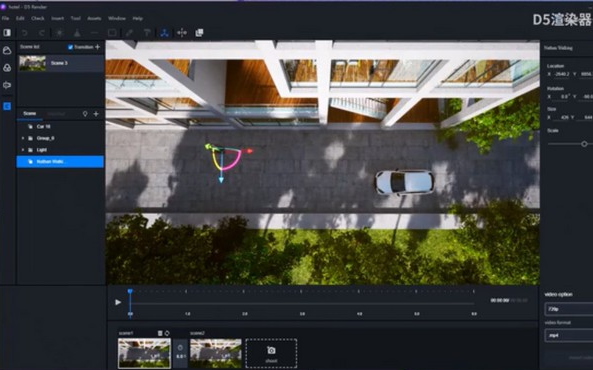Select the move gizmo tool icon

(182, 33)
